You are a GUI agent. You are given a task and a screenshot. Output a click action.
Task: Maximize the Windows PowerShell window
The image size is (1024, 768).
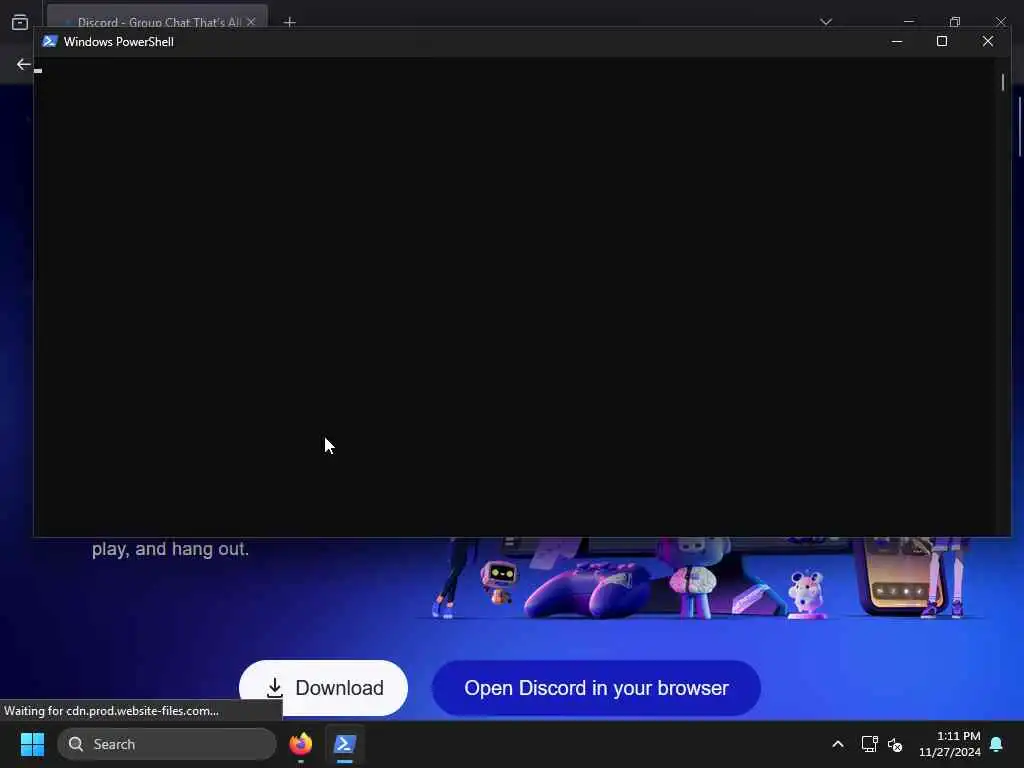[x=942, y=41]
